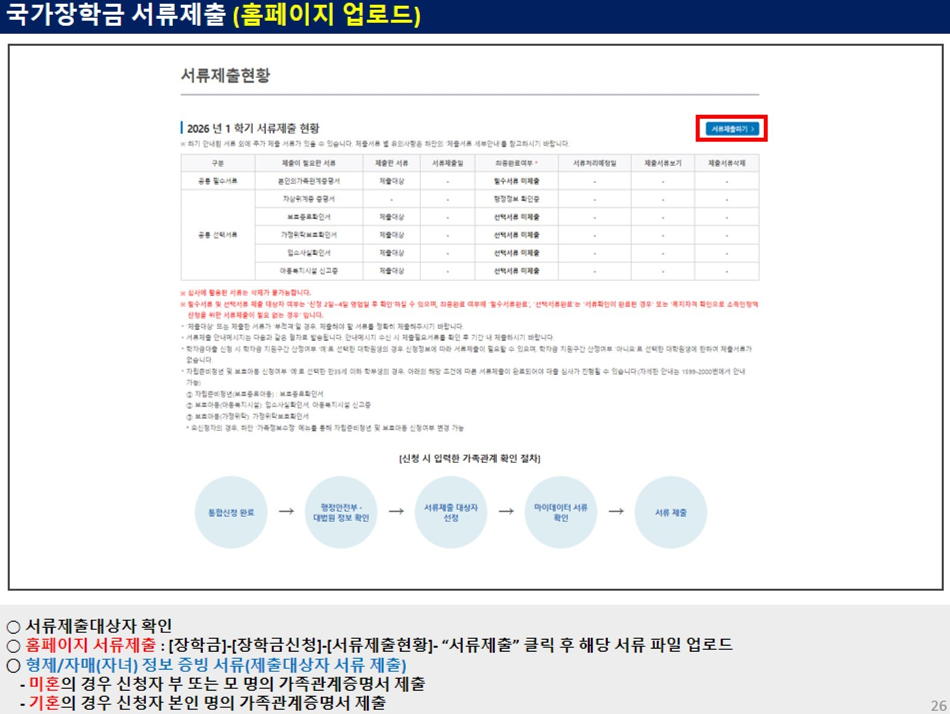Viewport: 950px width, 714px height.
Task: Click 선택서류 미제출 in the 보호종료확인서 row
Action: click(x=517, y=217)
